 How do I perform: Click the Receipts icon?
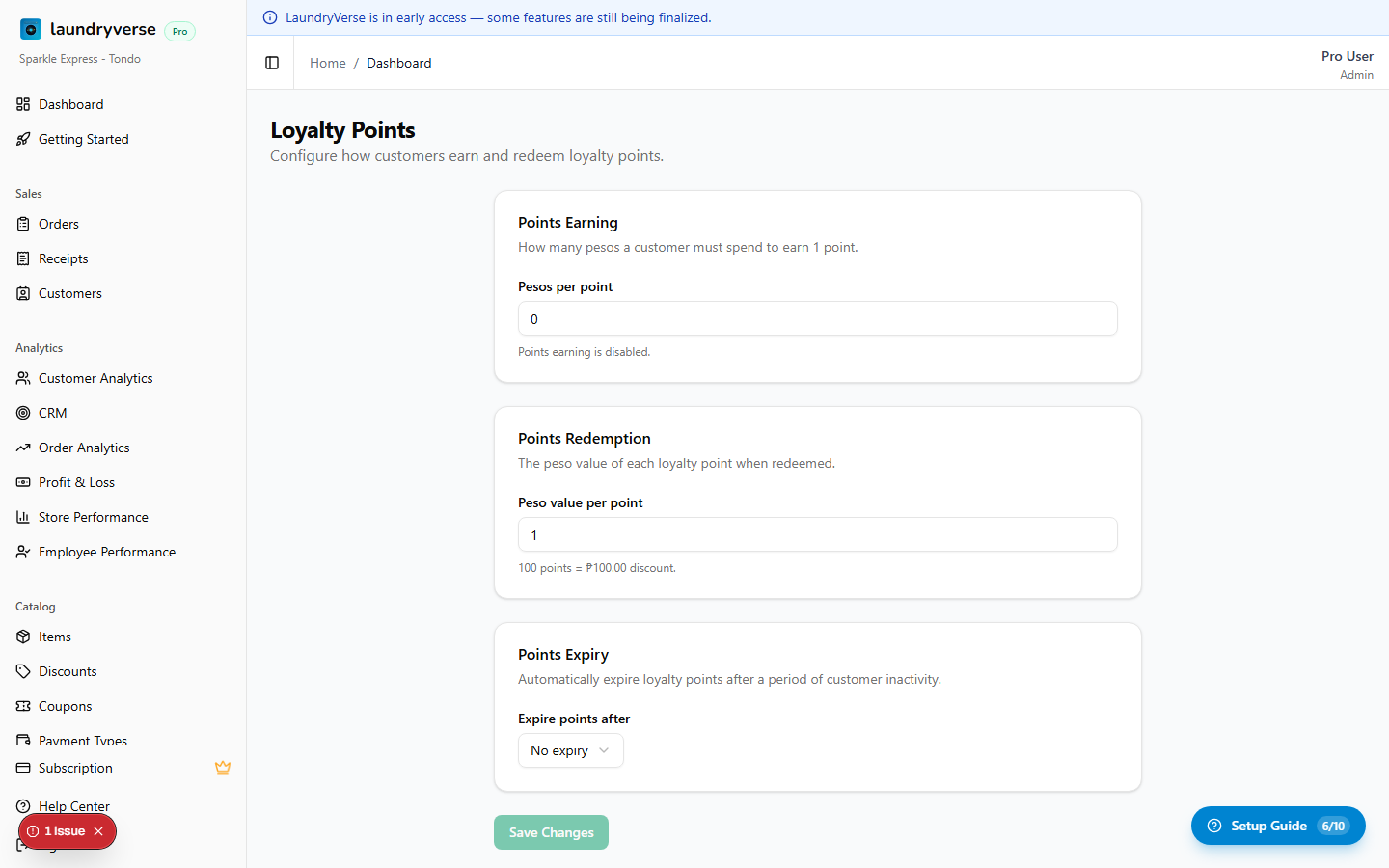pyautogui.click(x=23, y=258)
